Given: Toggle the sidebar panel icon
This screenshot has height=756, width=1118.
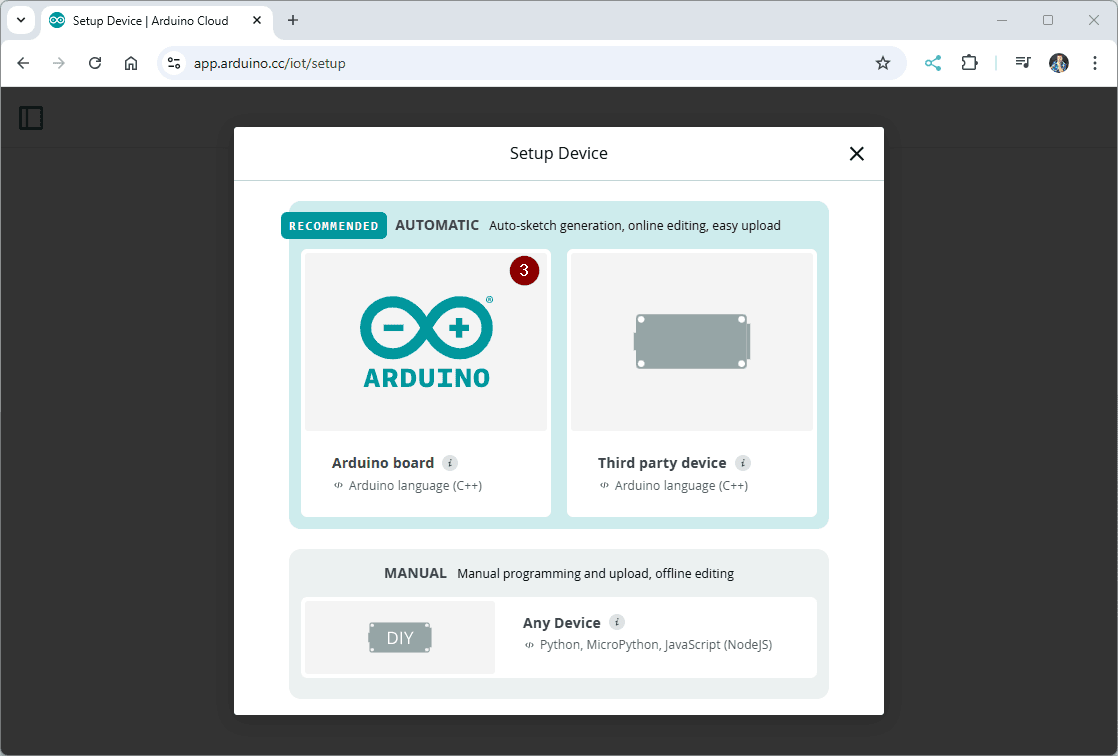Looking at the screenshot, I should click(x=31, y=118).
